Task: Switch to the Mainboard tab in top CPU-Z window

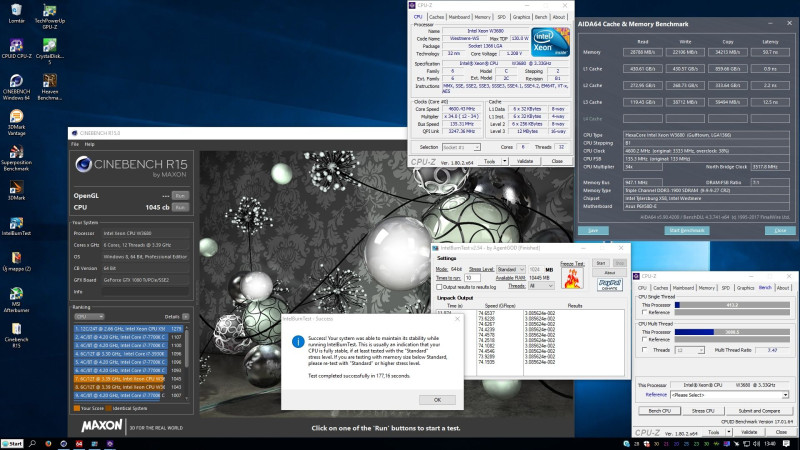Action: click(x=459, y=17)
